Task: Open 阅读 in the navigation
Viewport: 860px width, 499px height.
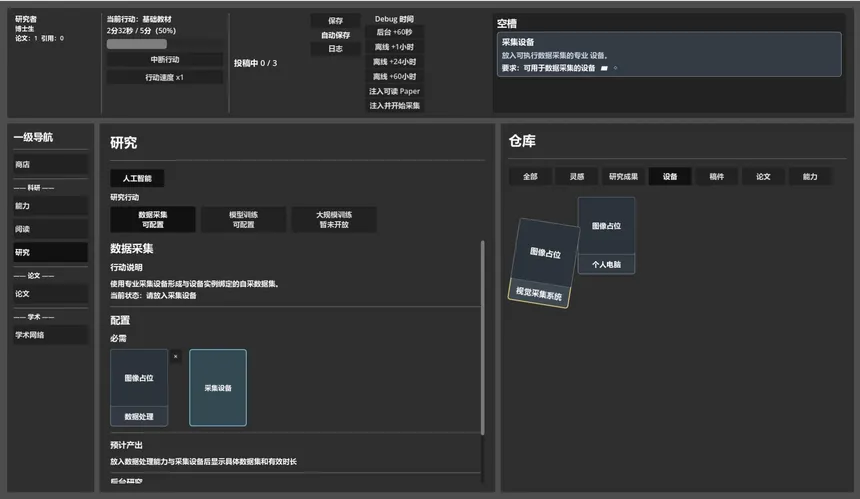Action: [x=50, y=229]
